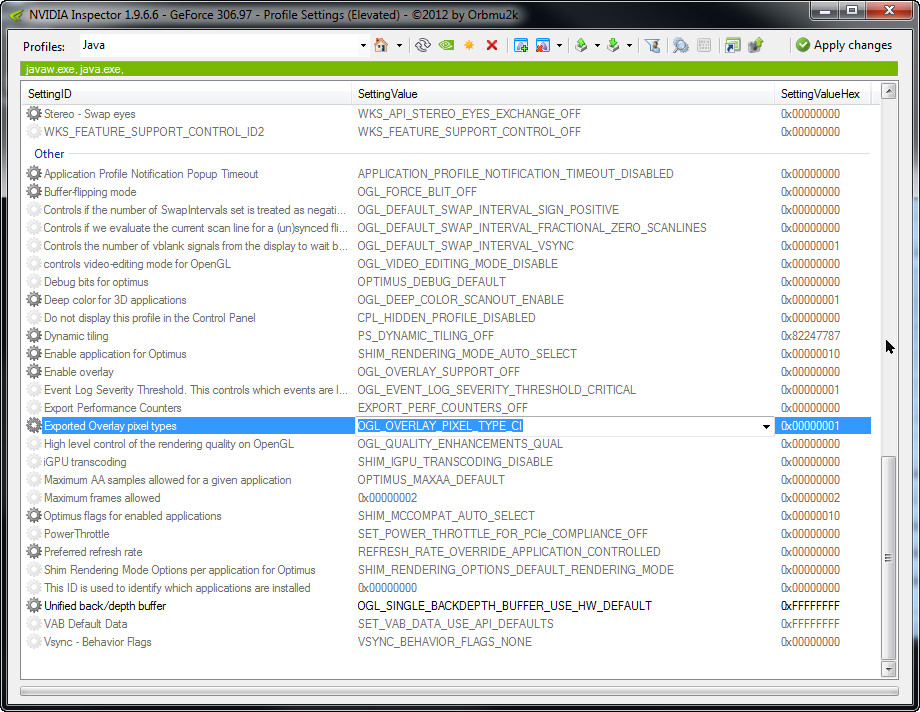The height and width of the screenshot is (712, 920).
Task: Click the SettingValue column header
Action: pos(388,93)
